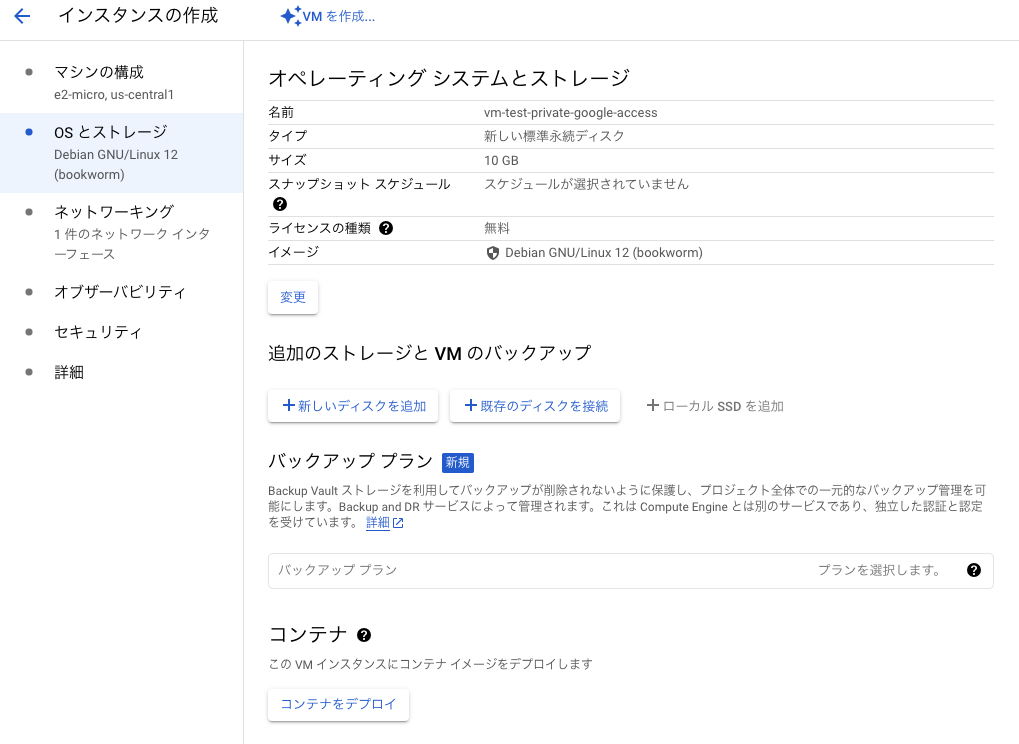Click the サイズ row label
The width and height of the screenshot is (1019, 744).
pos(287,160)
